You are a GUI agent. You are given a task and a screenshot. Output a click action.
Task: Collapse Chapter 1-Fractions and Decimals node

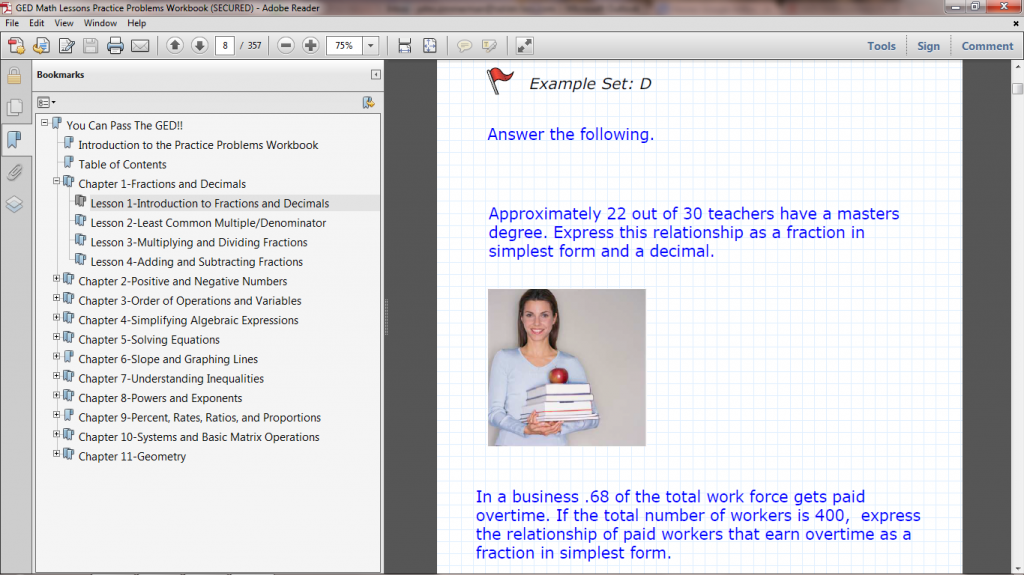click(57, 181)
